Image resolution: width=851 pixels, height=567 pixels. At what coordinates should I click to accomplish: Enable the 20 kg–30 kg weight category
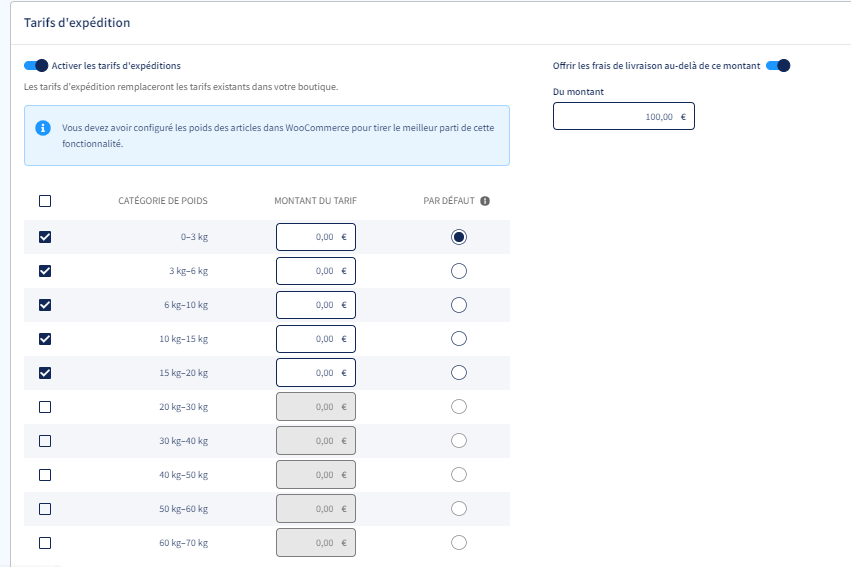45,407
